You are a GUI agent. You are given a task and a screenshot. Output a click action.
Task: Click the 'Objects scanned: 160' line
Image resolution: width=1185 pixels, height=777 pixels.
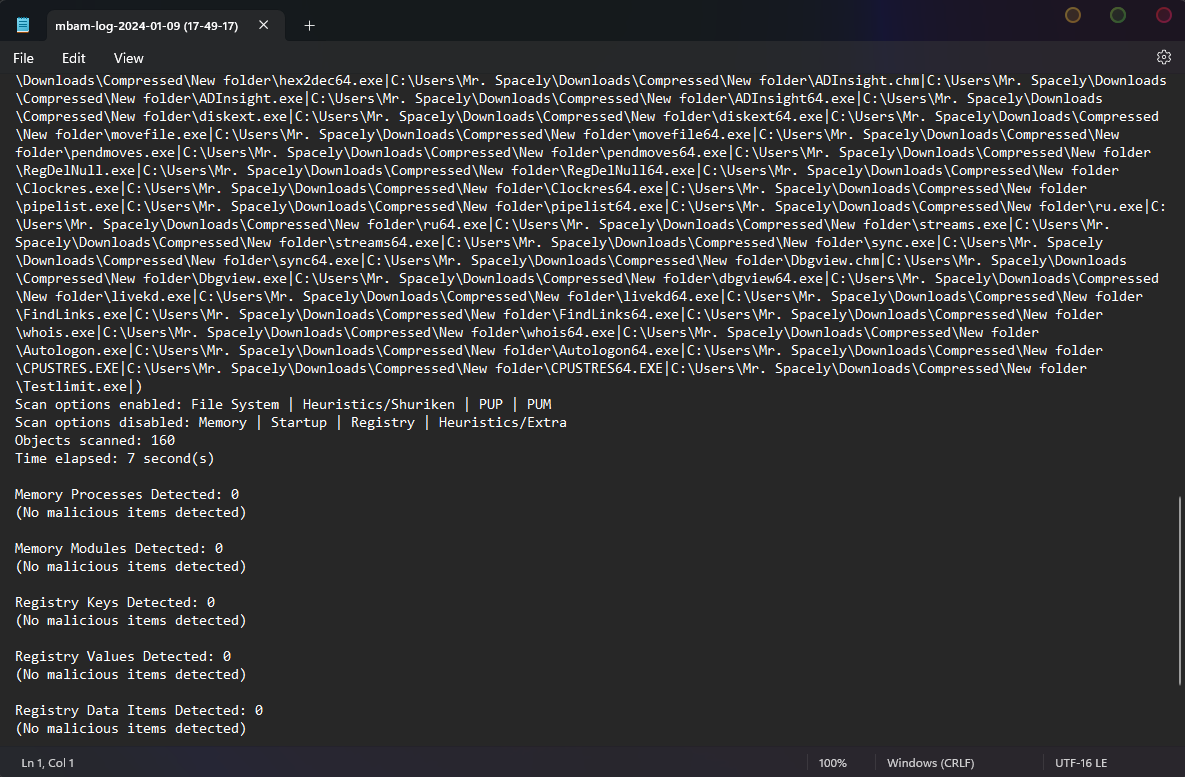(x=95, y=441)
